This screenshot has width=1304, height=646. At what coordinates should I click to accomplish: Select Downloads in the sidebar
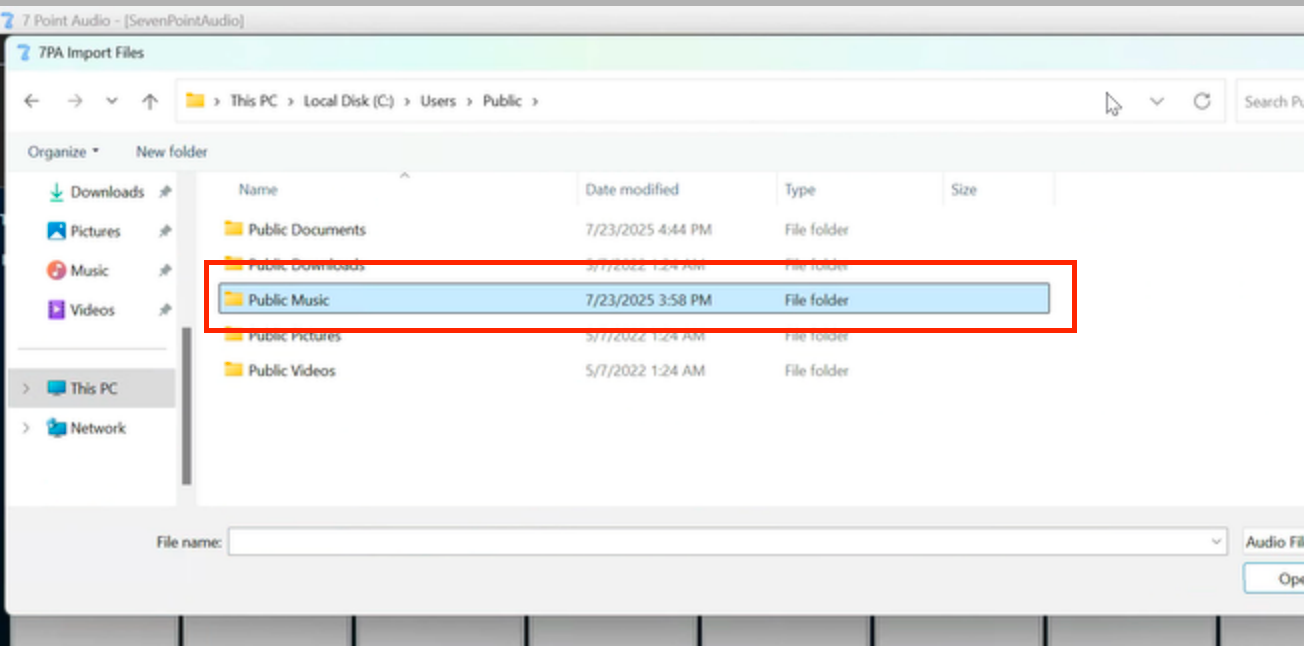106,192
